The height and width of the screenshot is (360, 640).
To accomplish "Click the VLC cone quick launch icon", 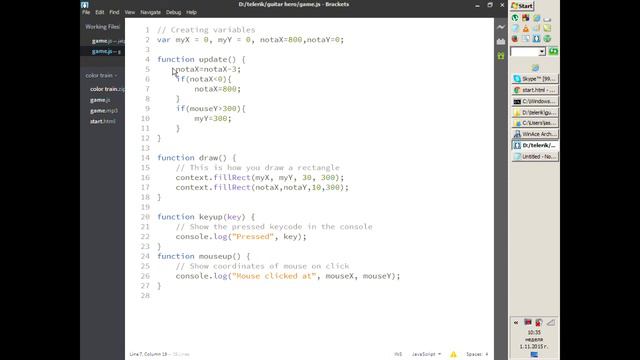I will click(526, 29).
